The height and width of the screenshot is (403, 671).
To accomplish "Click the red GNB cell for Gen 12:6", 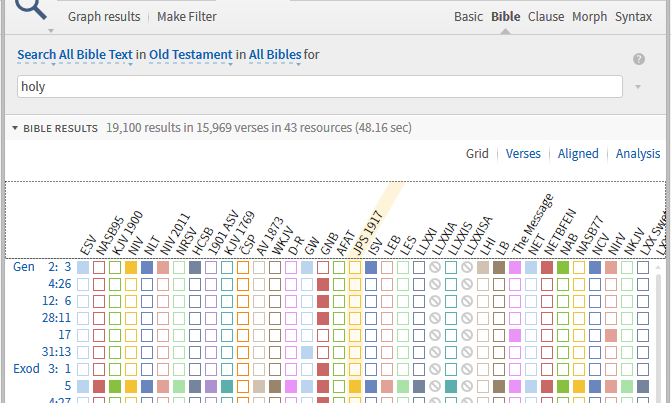I will click(323, 301).
